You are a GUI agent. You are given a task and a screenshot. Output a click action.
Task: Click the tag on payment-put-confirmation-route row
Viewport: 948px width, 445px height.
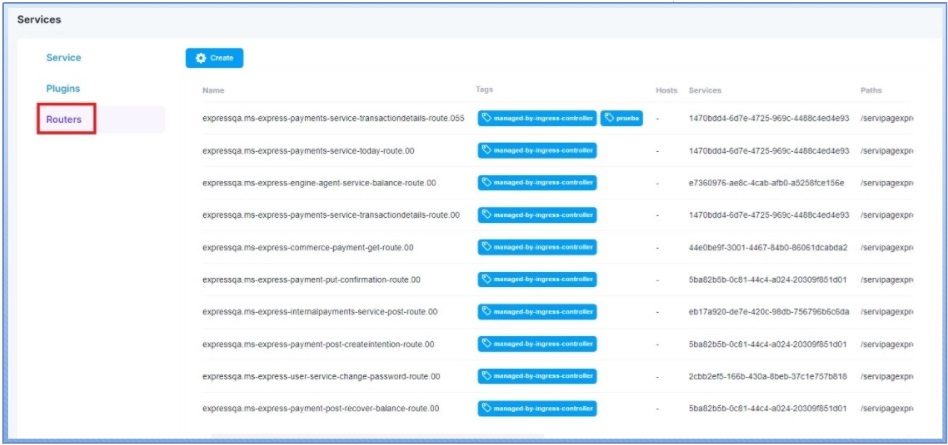pyautogui.click(x=537, y=280)
